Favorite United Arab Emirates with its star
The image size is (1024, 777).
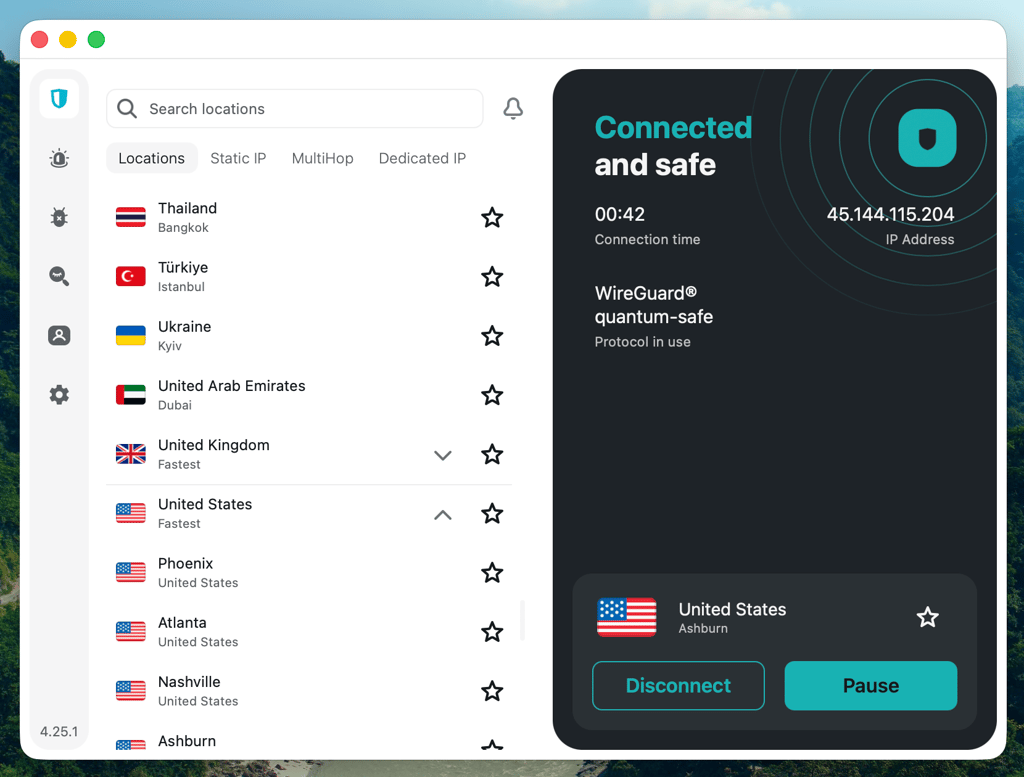pos(492,395)
